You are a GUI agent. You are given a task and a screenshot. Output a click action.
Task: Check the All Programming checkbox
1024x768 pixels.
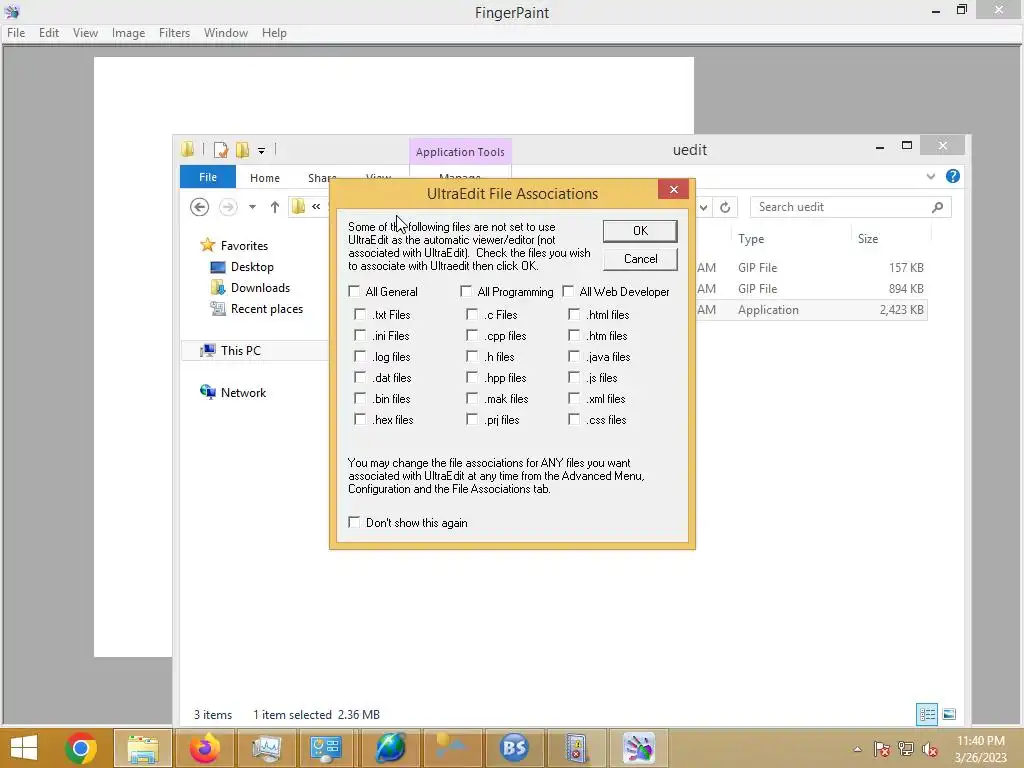tap(466, 291)
